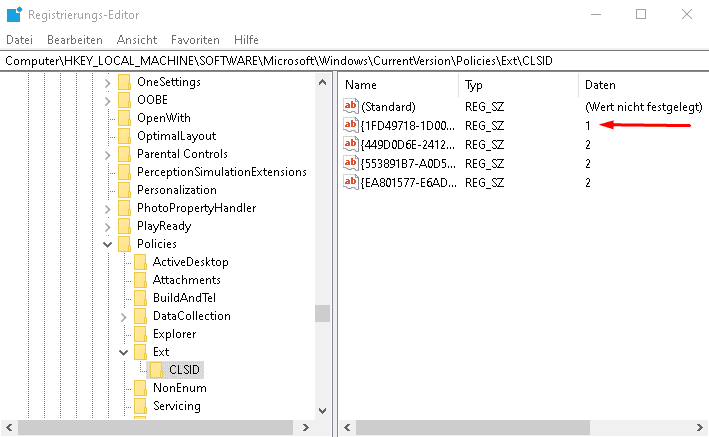Click the {1FD49718-1D00... value icon
The width and height of the screenshot is (709, 437).
pos(350,125)
